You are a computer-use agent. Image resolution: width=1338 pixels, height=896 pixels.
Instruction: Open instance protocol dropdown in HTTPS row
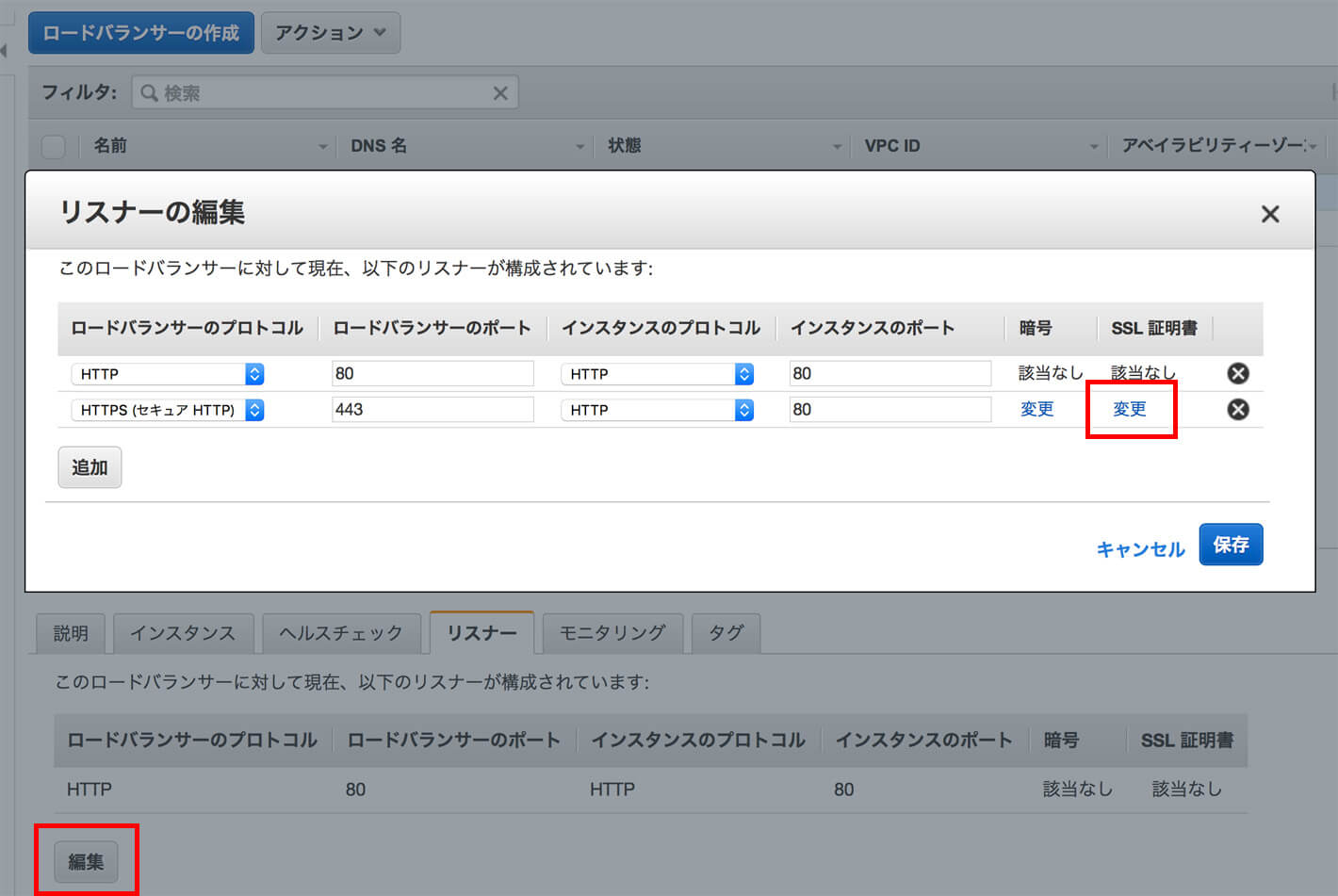(657, 410)
